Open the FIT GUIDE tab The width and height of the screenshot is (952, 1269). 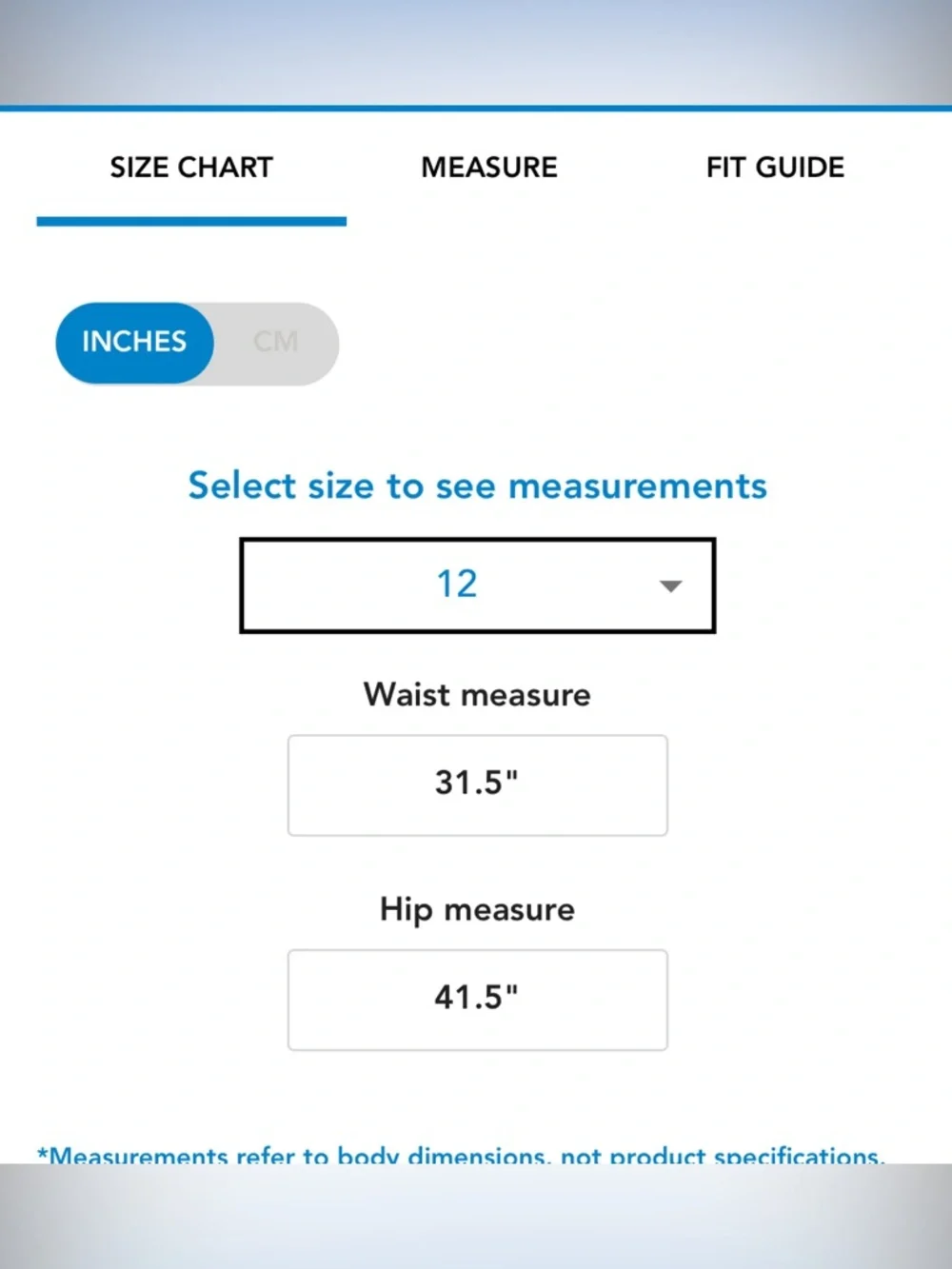775,168
